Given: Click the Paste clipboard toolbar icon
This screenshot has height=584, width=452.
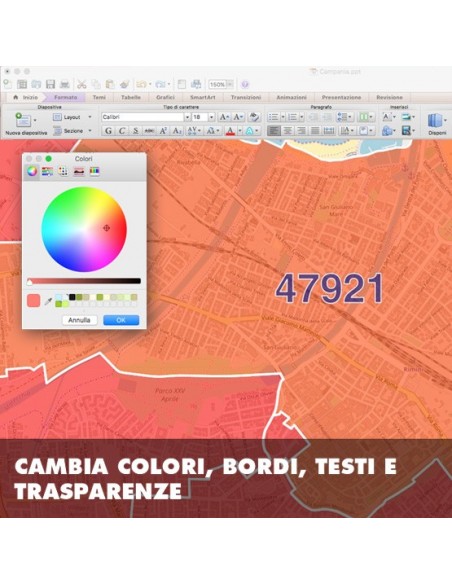Looking at the screenshot, I should [110, 84].
